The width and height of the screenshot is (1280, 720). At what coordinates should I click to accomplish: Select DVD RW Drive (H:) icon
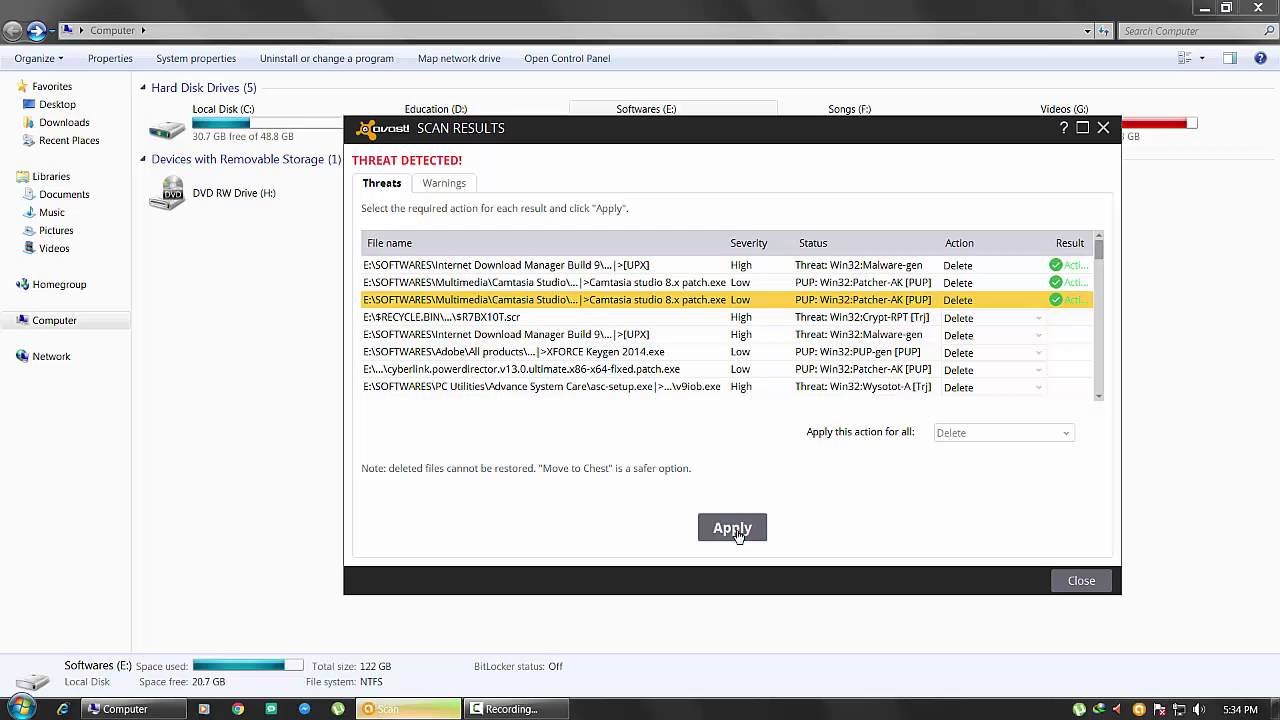tap(167, 193)
